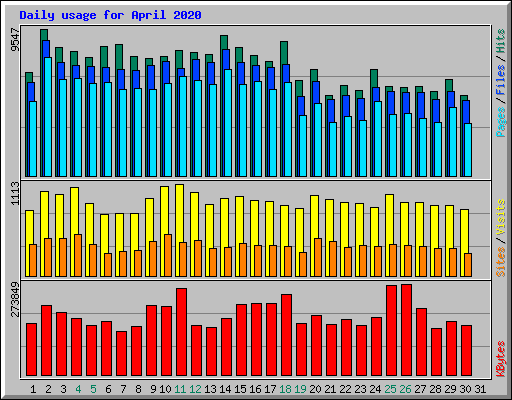Click the 'Files' legend label

(x=500, y=80)
